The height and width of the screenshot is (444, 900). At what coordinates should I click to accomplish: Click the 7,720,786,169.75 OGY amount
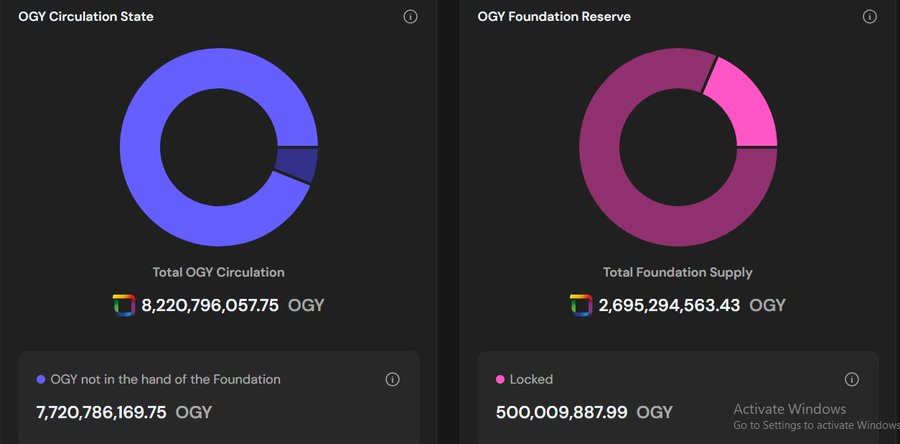point(124,412)
